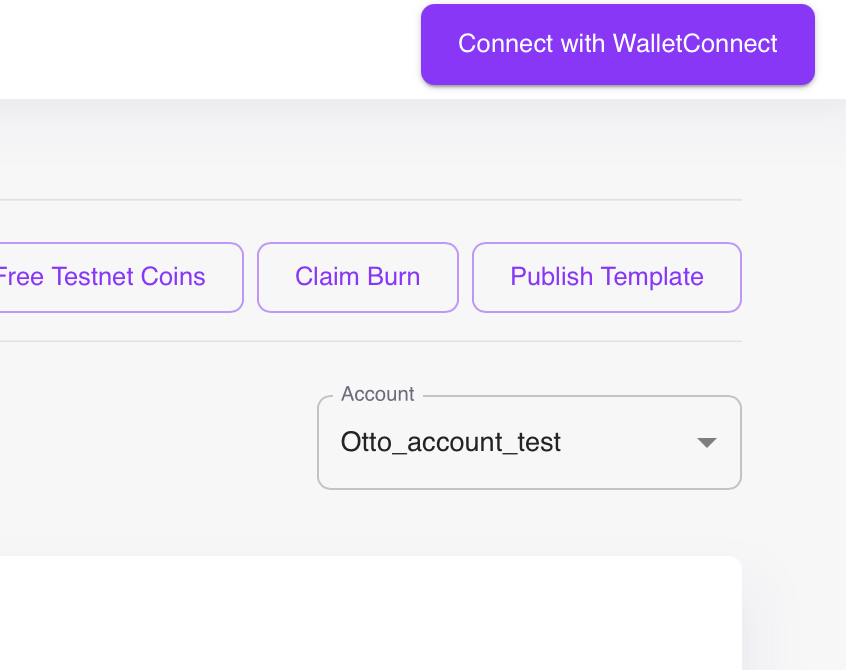The width and height of the screenshot is (846, 670).
Task: Select the Publish Template button
Action: [607, 277]
